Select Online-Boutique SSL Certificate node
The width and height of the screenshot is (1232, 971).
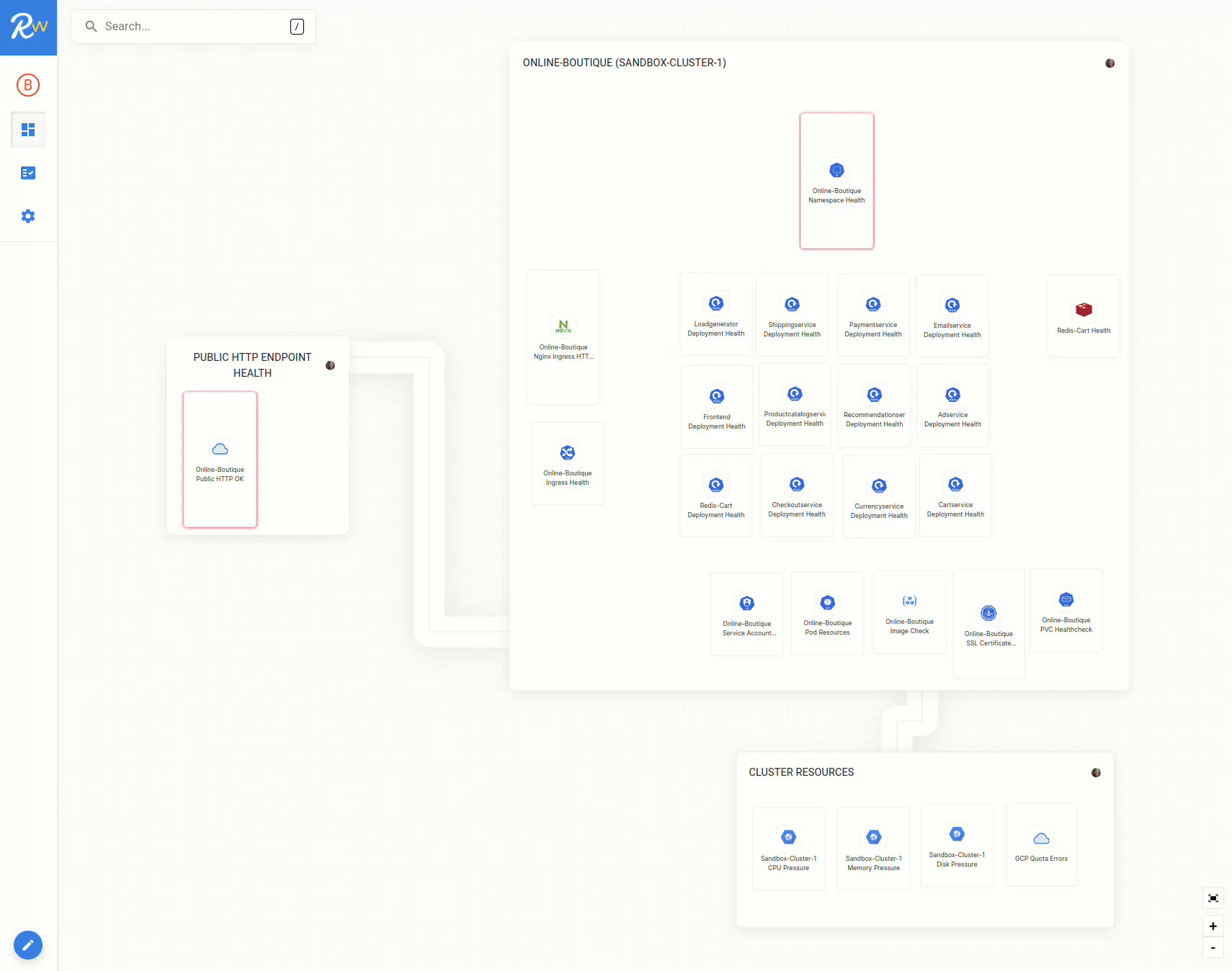[x=988, y=624]
